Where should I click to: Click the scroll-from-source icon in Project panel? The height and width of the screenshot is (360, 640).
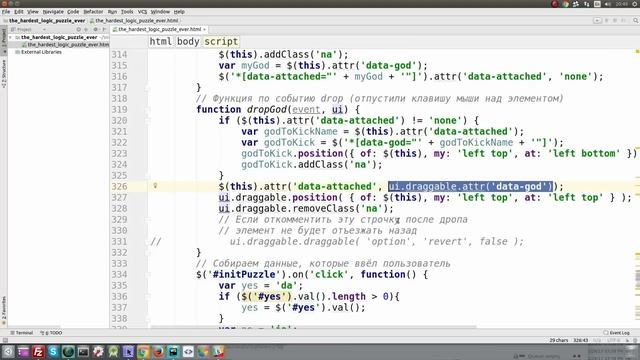pyautogui.click(x=79, y=29)
